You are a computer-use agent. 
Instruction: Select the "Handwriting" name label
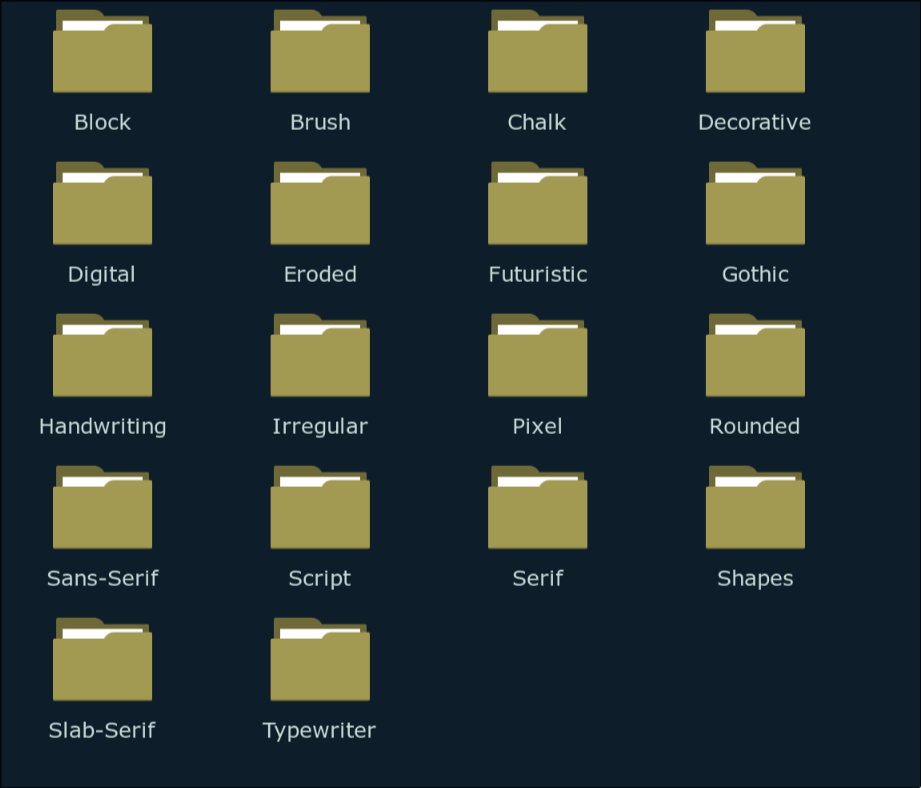coord(103,427)
